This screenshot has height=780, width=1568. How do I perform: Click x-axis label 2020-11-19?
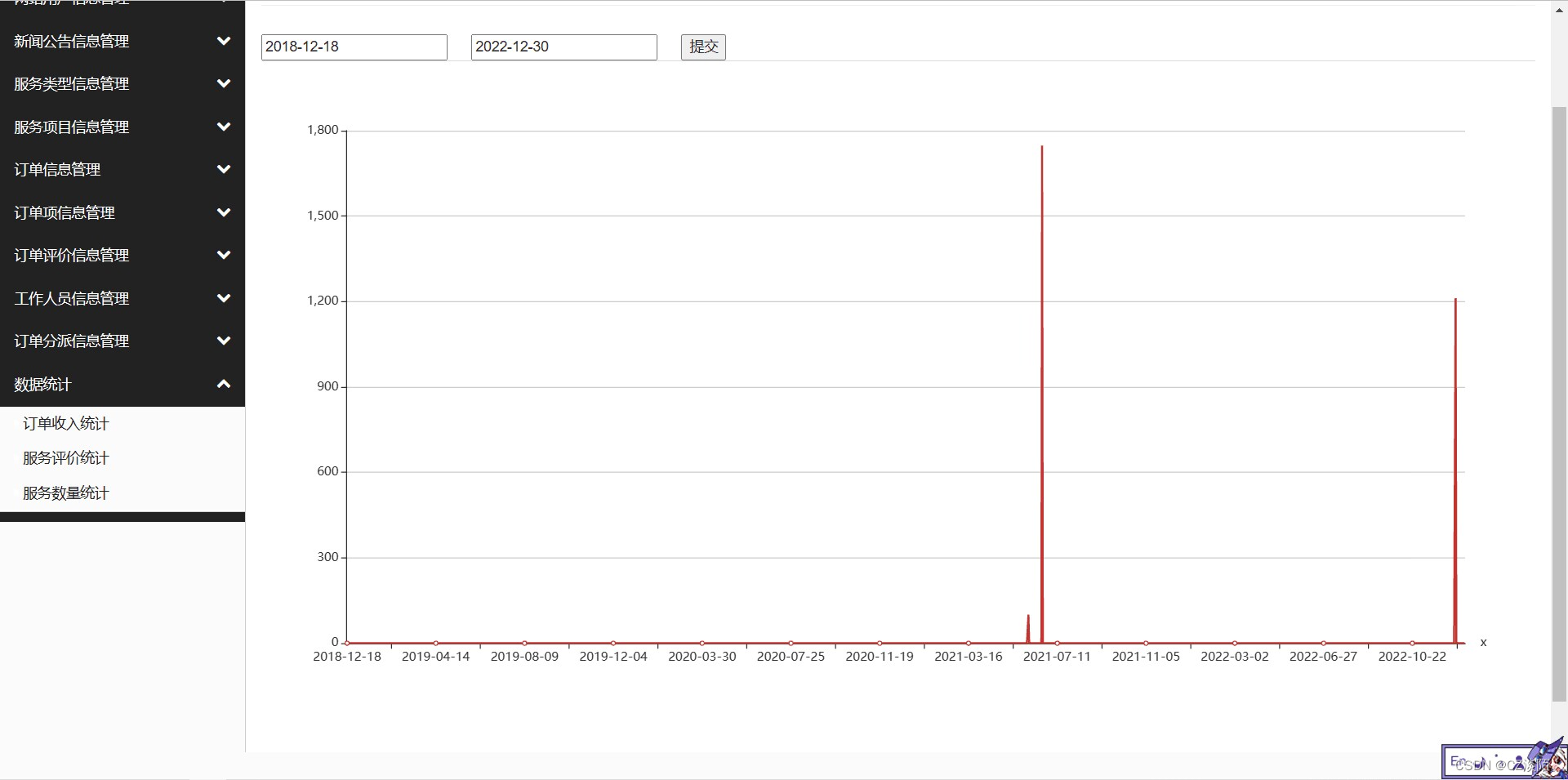pos(880,657)
